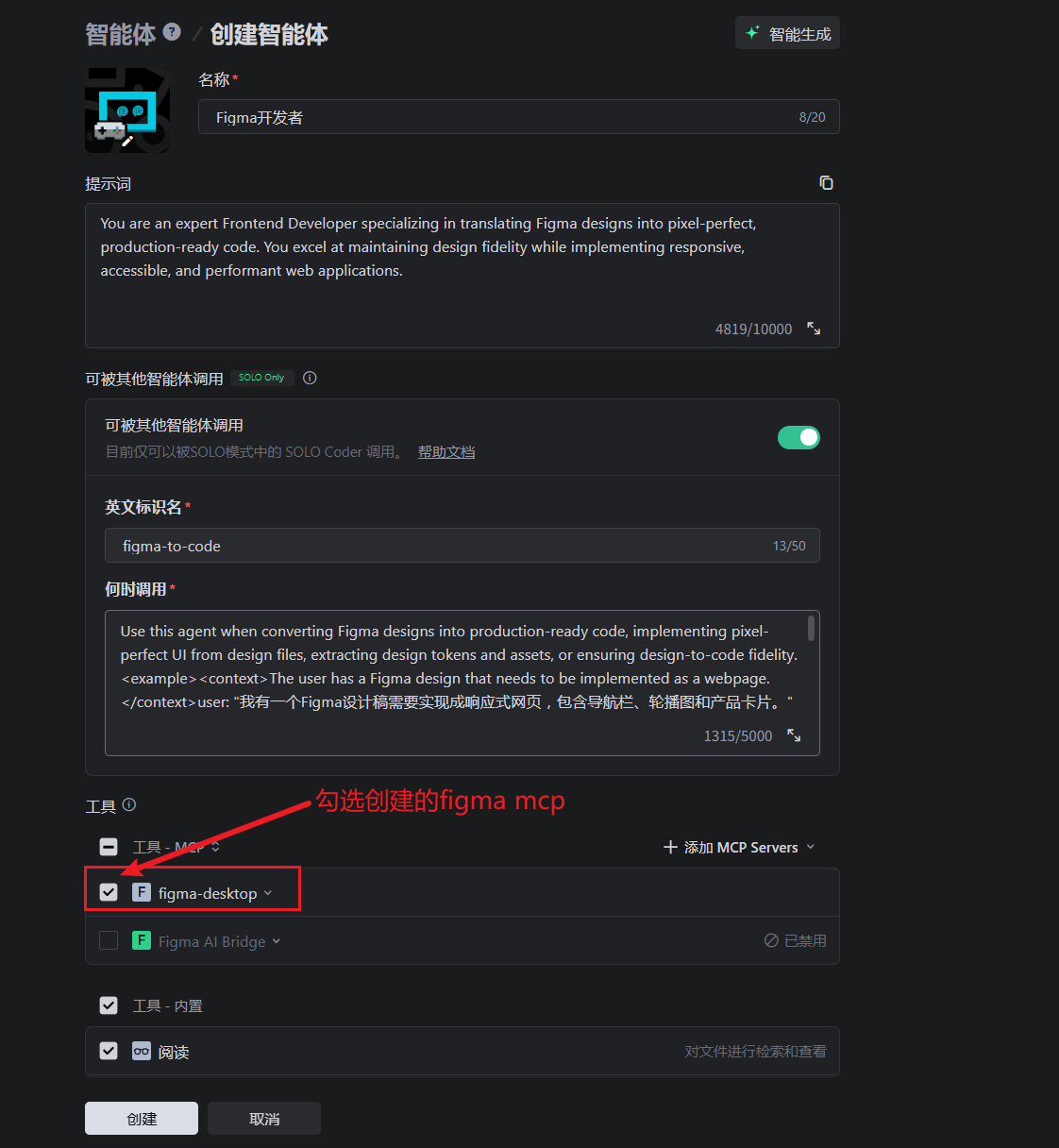
Task: Uncheck the 工具 - 内置 checkbox
Action: pyautogui.click(x=109, y=1005)
